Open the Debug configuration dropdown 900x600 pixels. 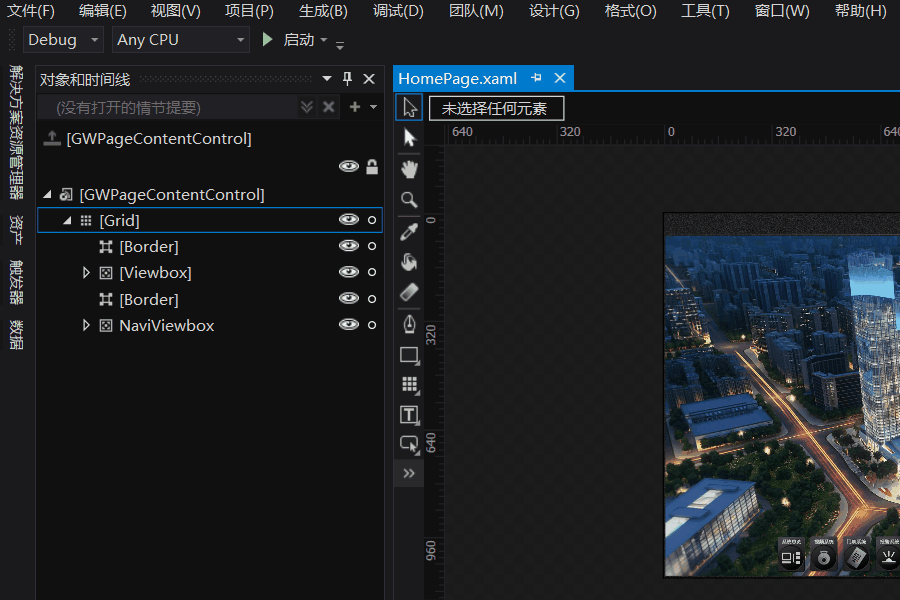point(63,40)
